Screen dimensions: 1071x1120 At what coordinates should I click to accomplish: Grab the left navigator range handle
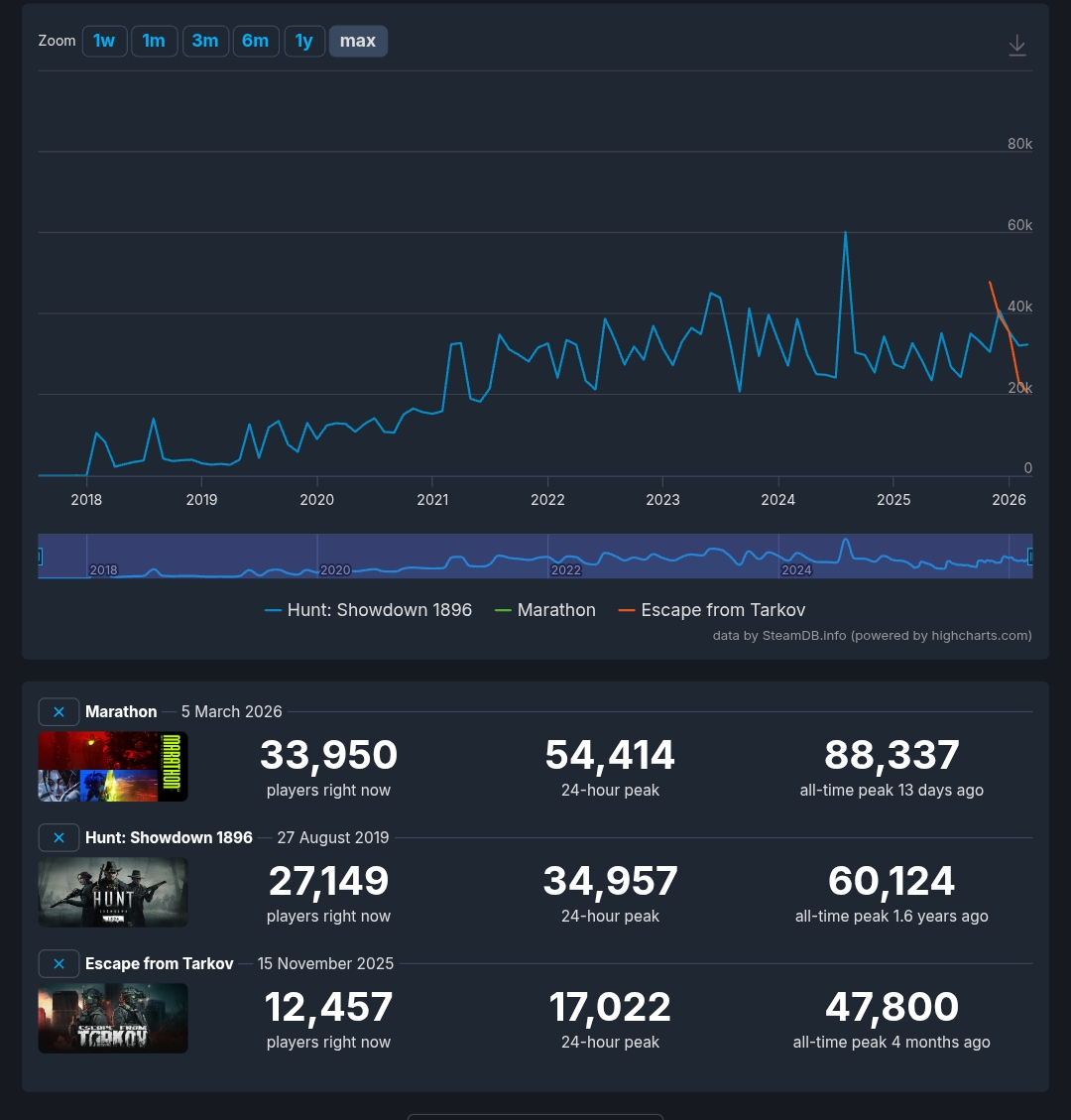pos(40,556)
